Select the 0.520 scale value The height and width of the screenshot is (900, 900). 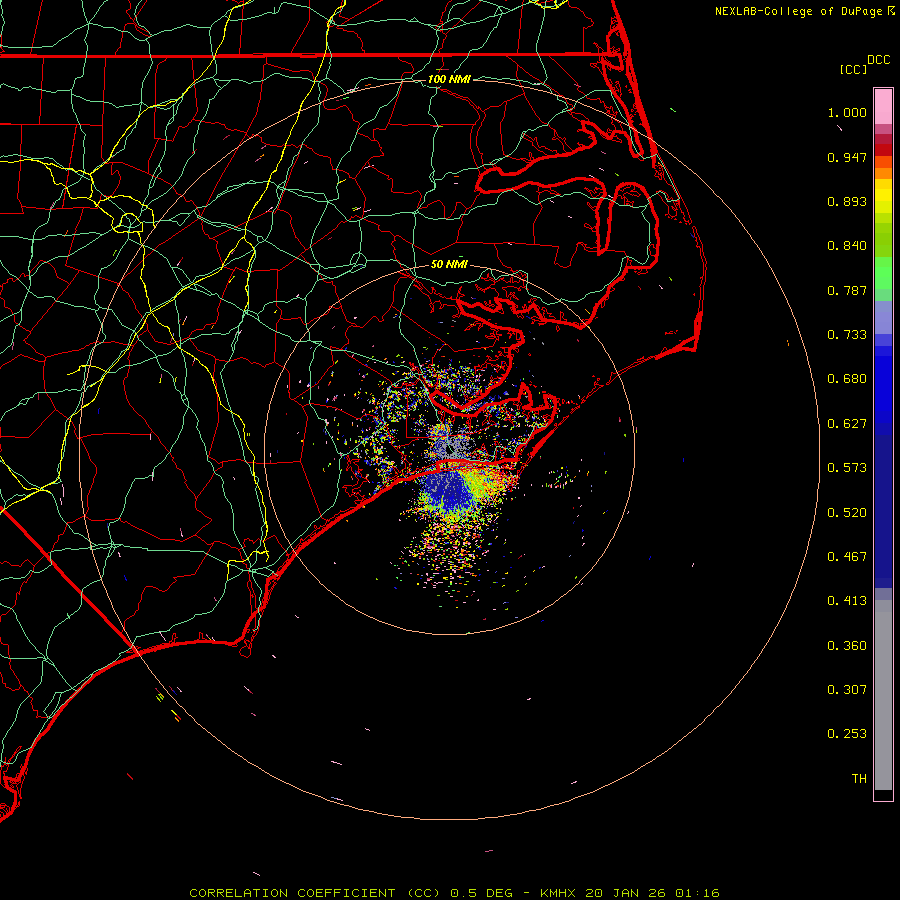[x=847, y=513]
